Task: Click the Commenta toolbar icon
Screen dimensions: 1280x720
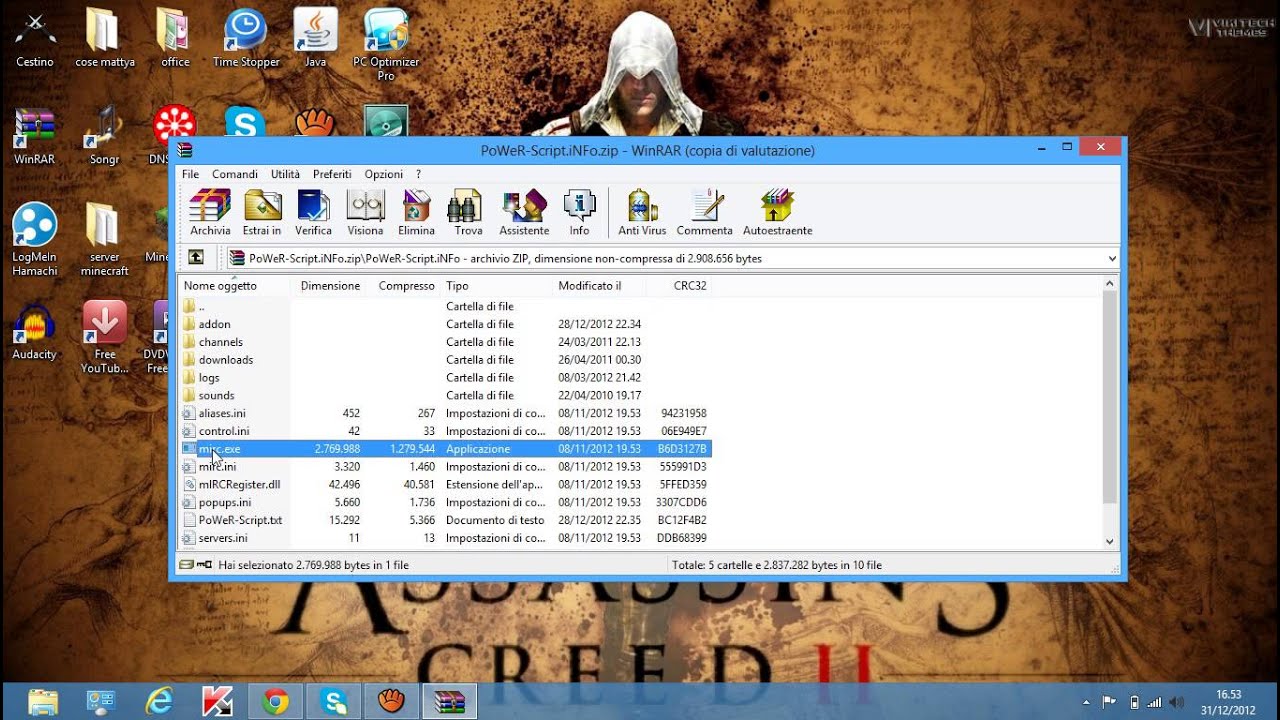Action: (705, 212)
